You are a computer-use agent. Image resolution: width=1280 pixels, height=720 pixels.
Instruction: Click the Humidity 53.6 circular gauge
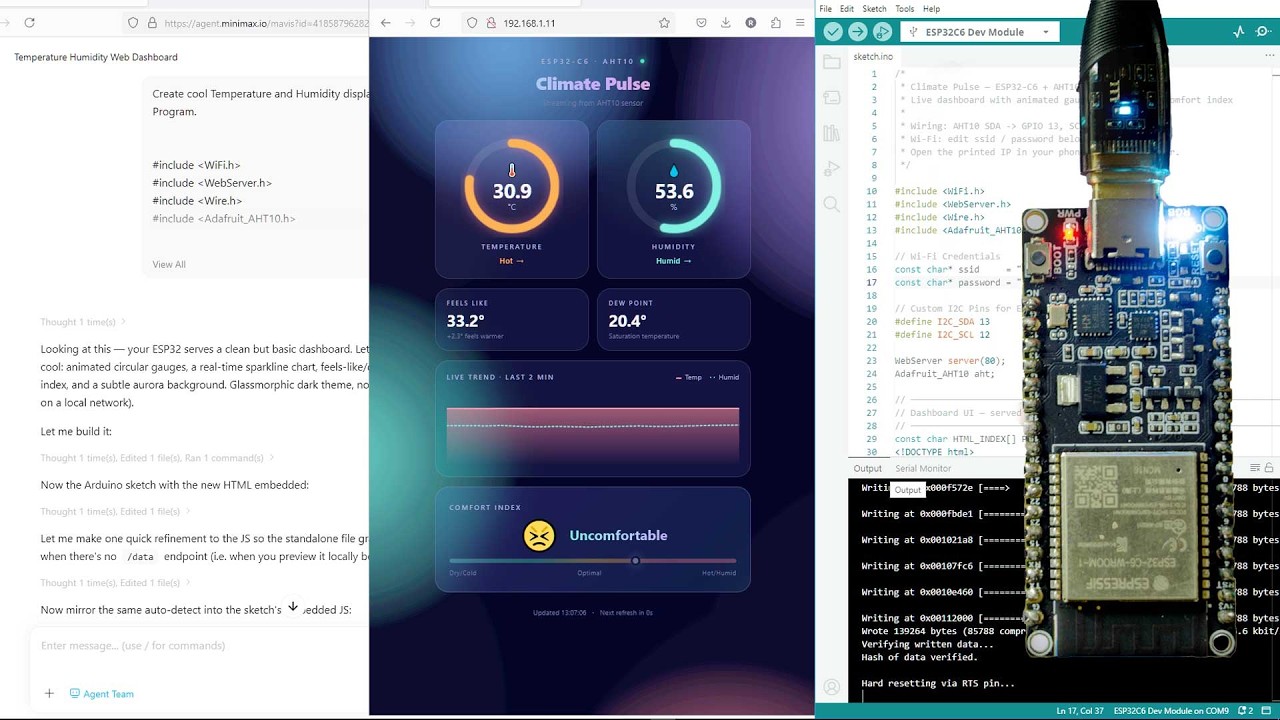(674, 187)
